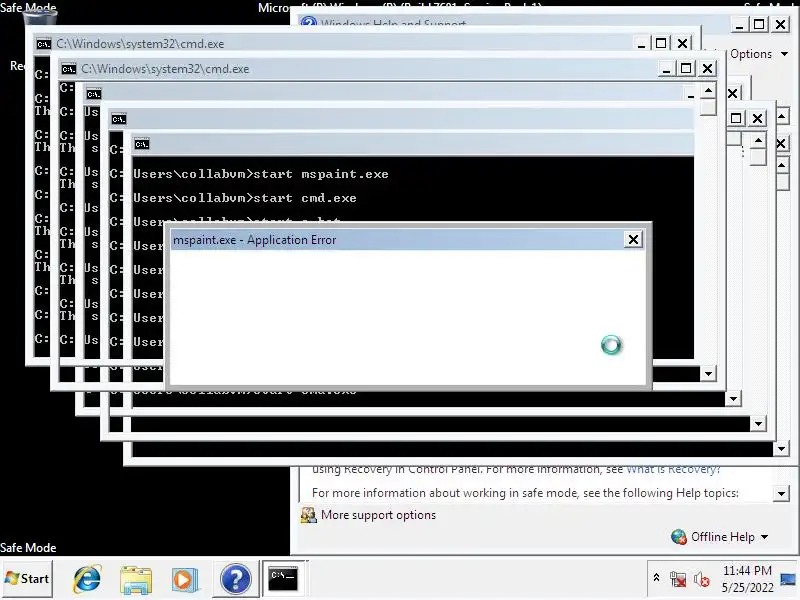Click More support options link
The image size is (800, 600).
[x=378, y=515]
